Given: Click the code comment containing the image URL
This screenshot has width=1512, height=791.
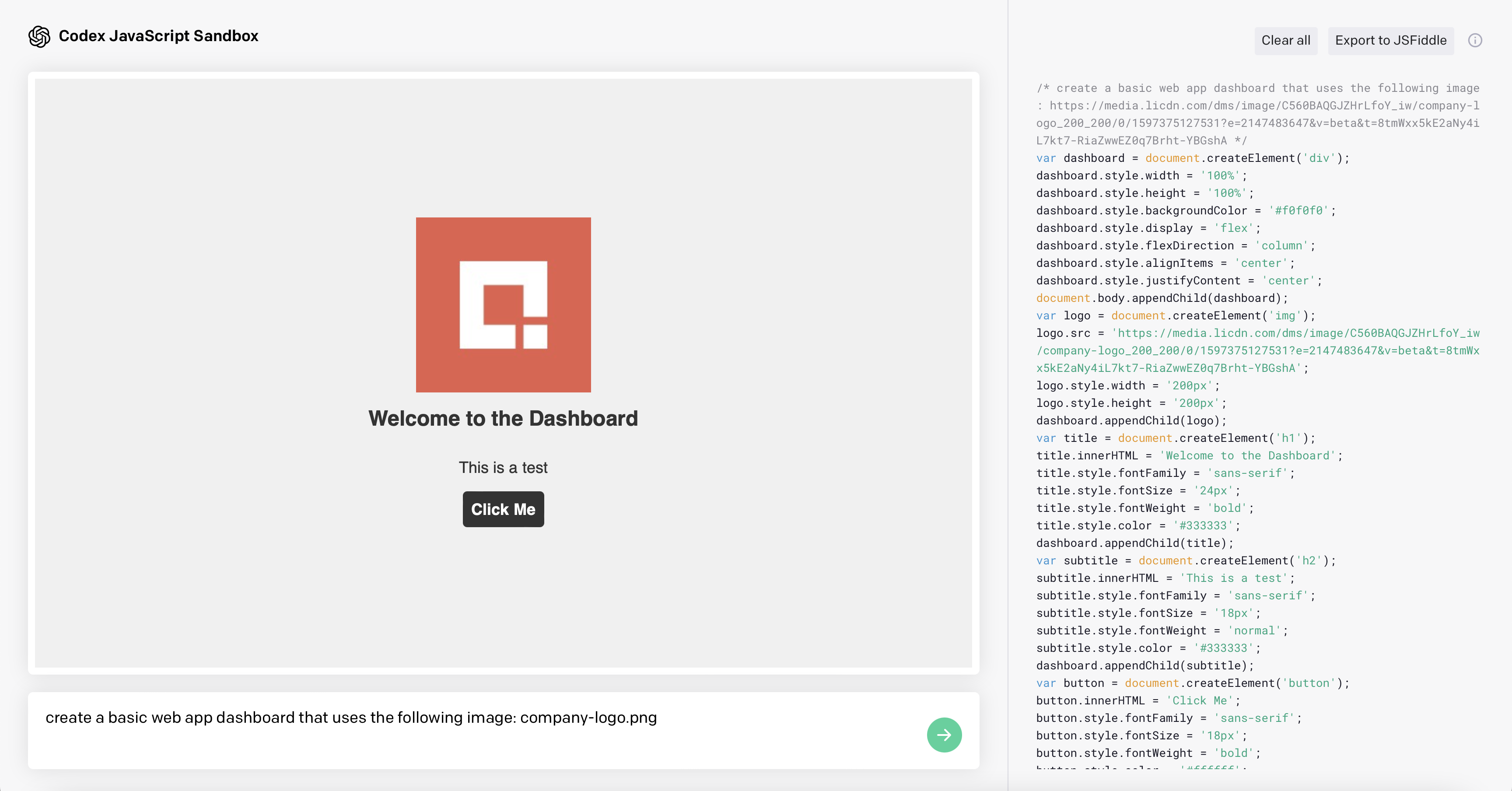Looking at the screenshot, I should 1257,115.
